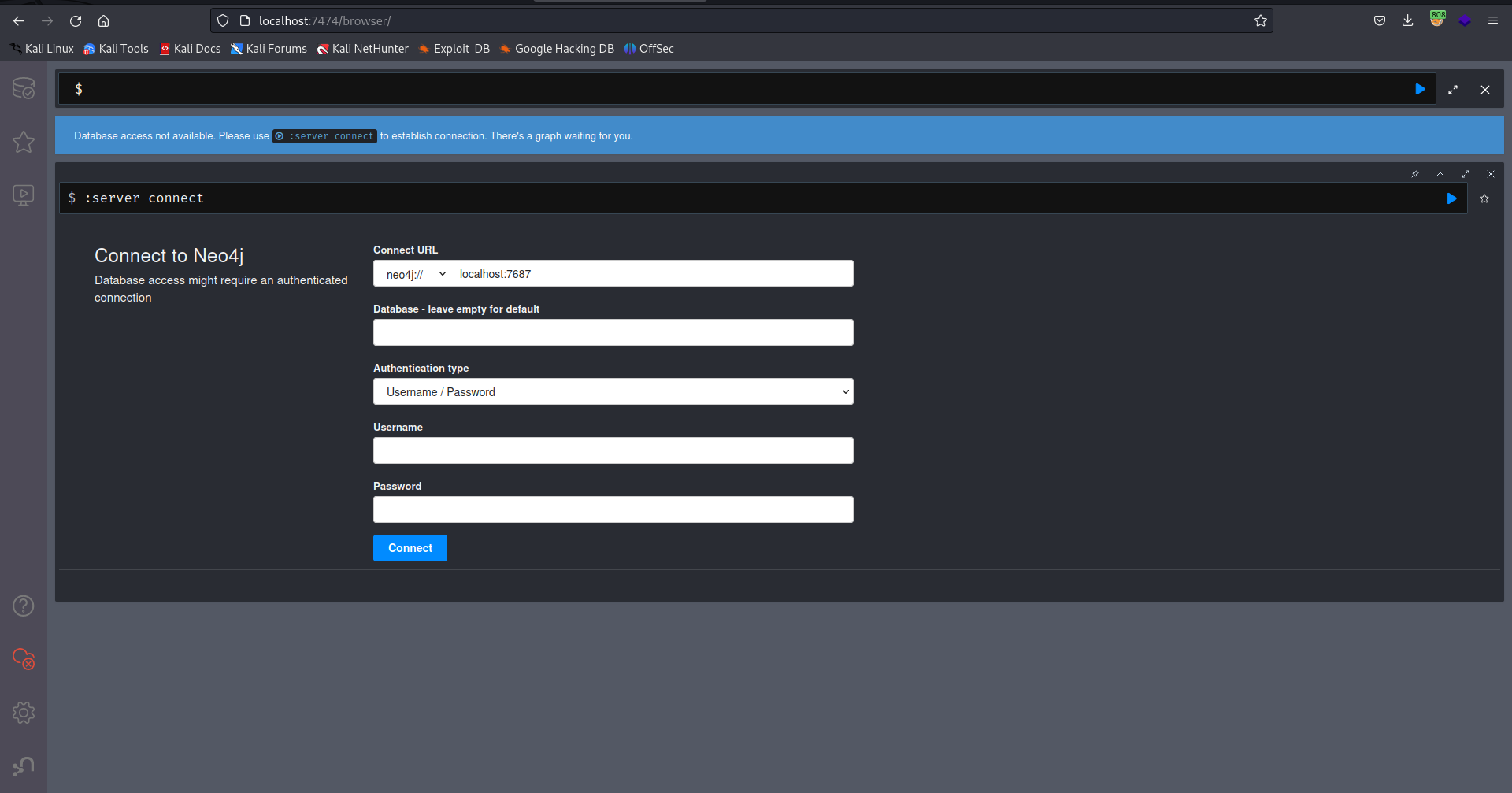Click the site shield tracking-protection icon

(223, 21)
